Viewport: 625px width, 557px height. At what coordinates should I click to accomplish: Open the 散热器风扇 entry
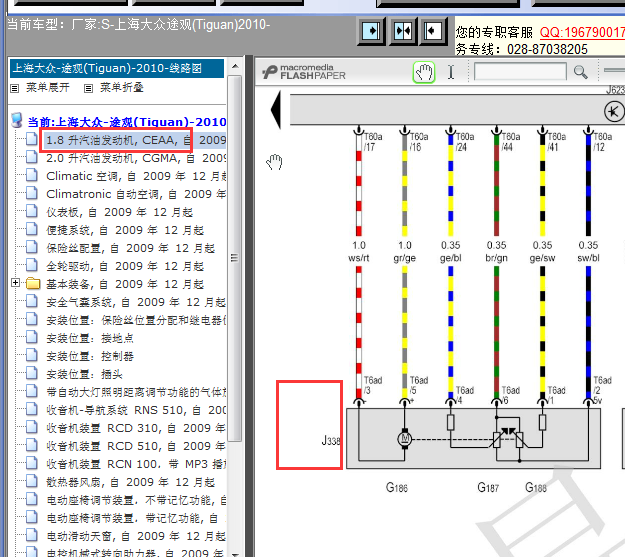click(x=131, y=482)
